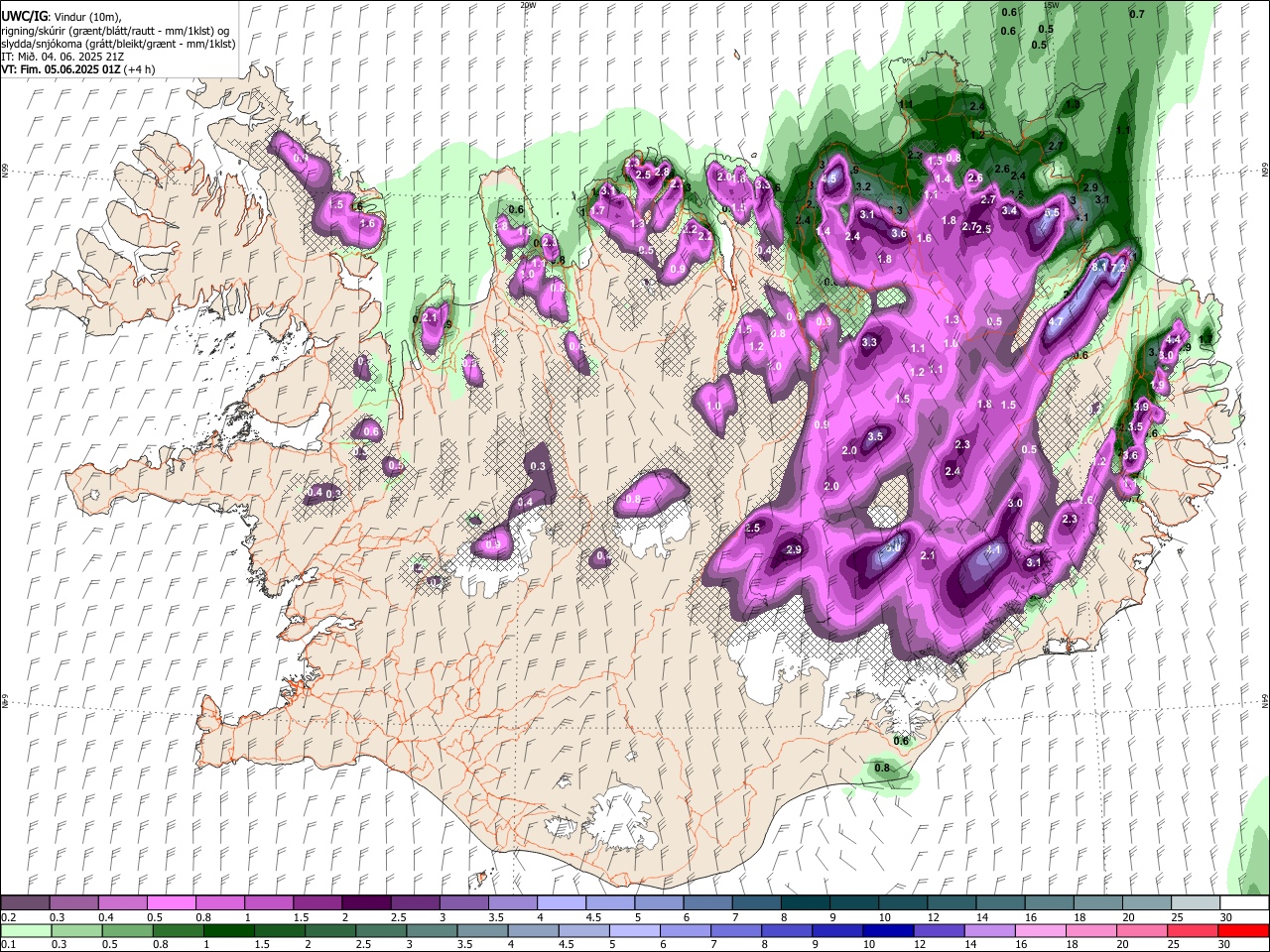The height and width of the screenshot is (952, 1270).
Task: Click the 7.2 precipitation value in the northeast
Action: click(1119, 268)
